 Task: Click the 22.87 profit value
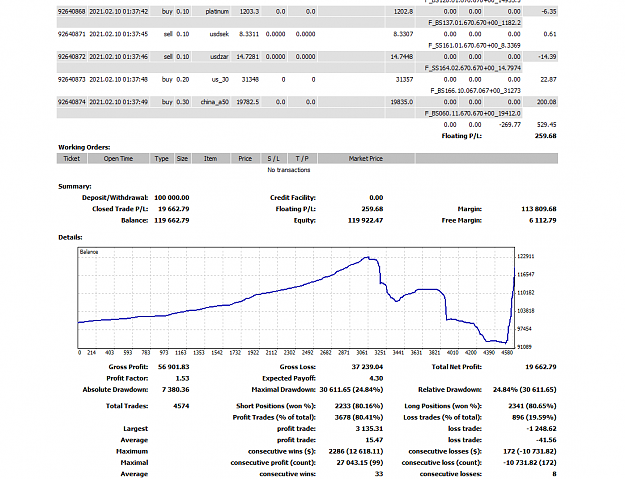pos(548,80)
